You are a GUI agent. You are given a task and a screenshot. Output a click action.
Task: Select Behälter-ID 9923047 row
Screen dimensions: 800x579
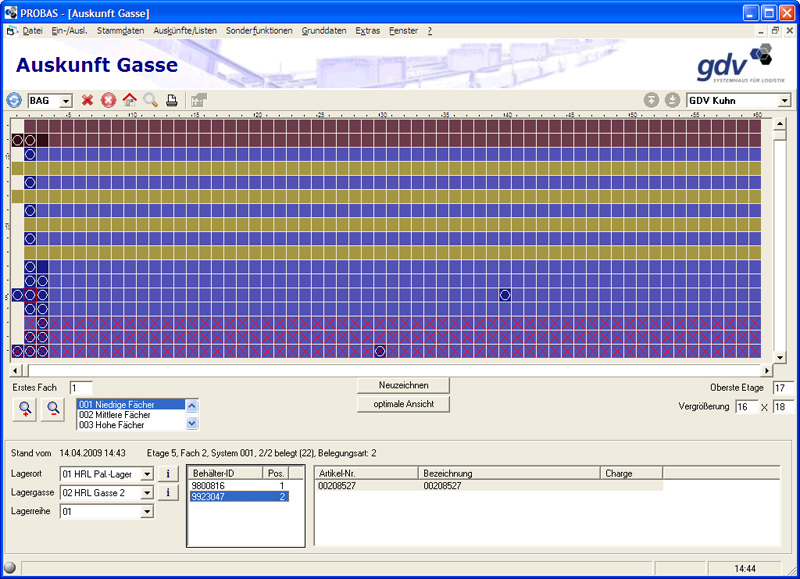pyautogui.click(x=239, y=496)
